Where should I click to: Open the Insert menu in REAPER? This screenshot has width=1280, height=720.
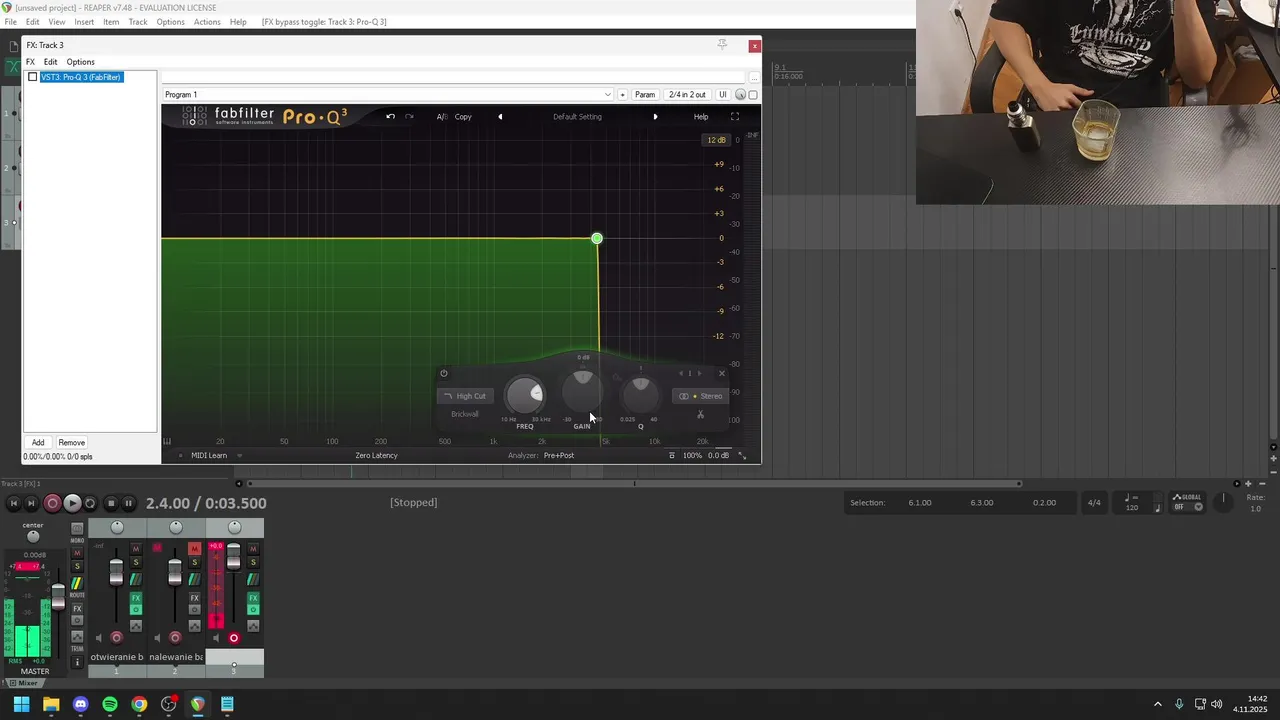pyautogui.click(x=84, y=22)
